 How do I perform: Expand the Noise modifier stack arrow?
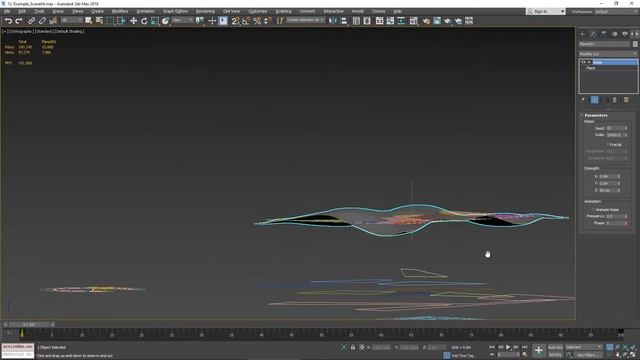pos(589,62)
